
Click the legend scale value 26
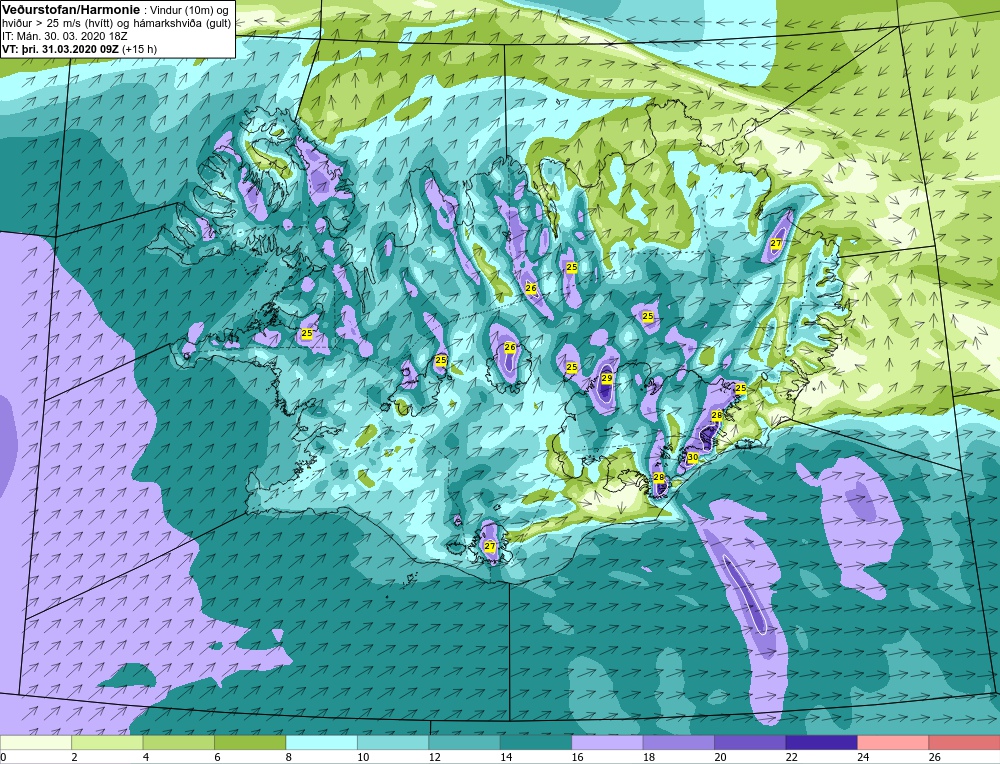pyautogui.click(x=934, y=757)
